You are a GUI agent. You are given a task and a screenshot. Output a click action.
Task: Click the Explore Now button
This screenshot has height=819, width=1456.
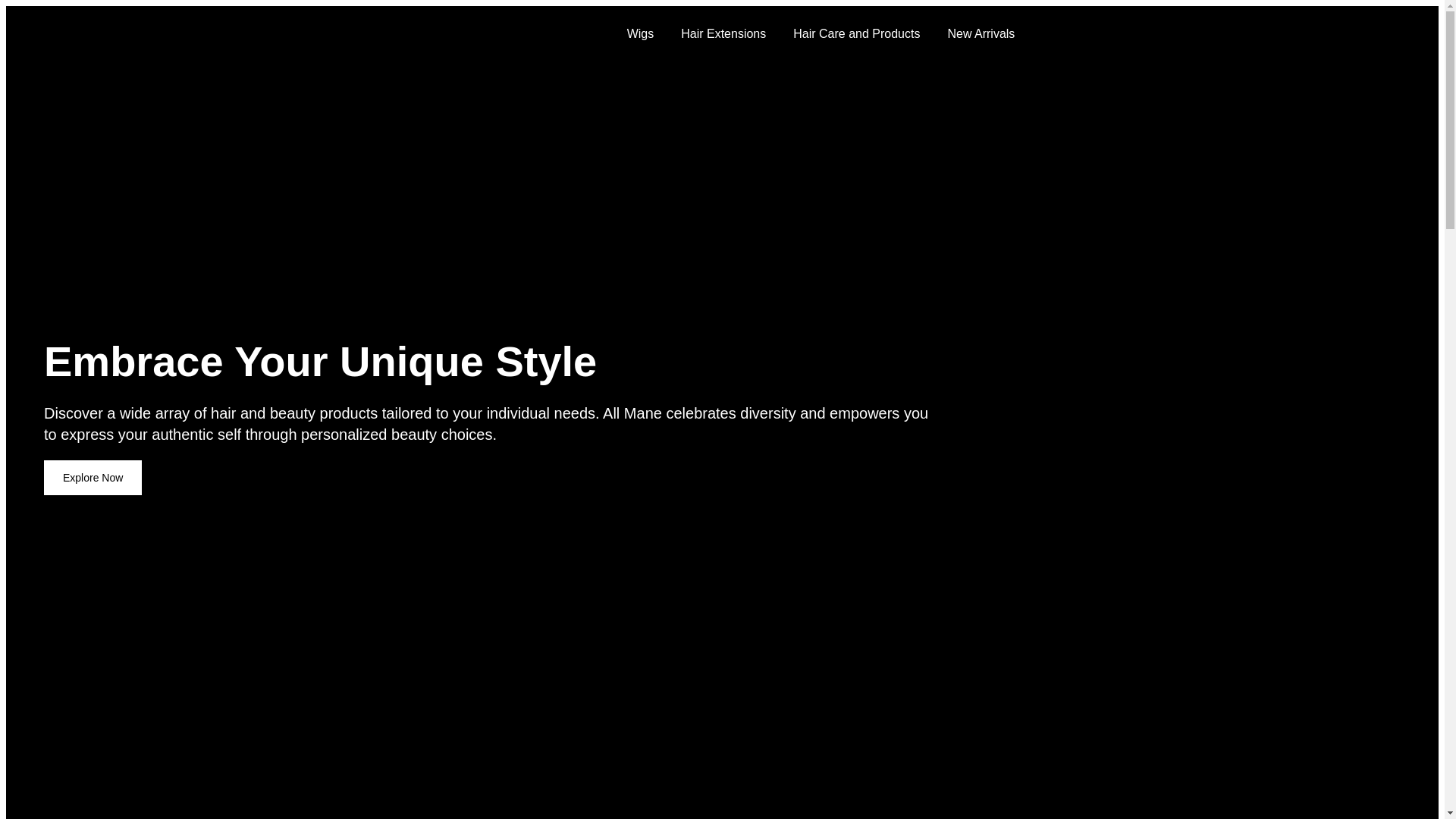tap(93, 478)
